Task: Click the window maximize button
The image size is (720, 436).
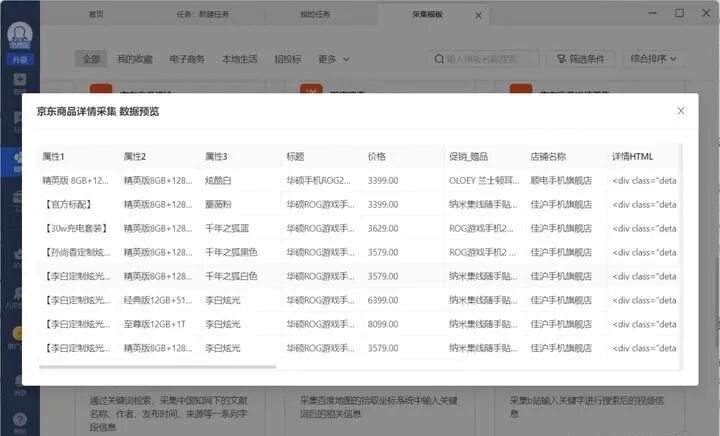Action: click(x=679, y=13)
